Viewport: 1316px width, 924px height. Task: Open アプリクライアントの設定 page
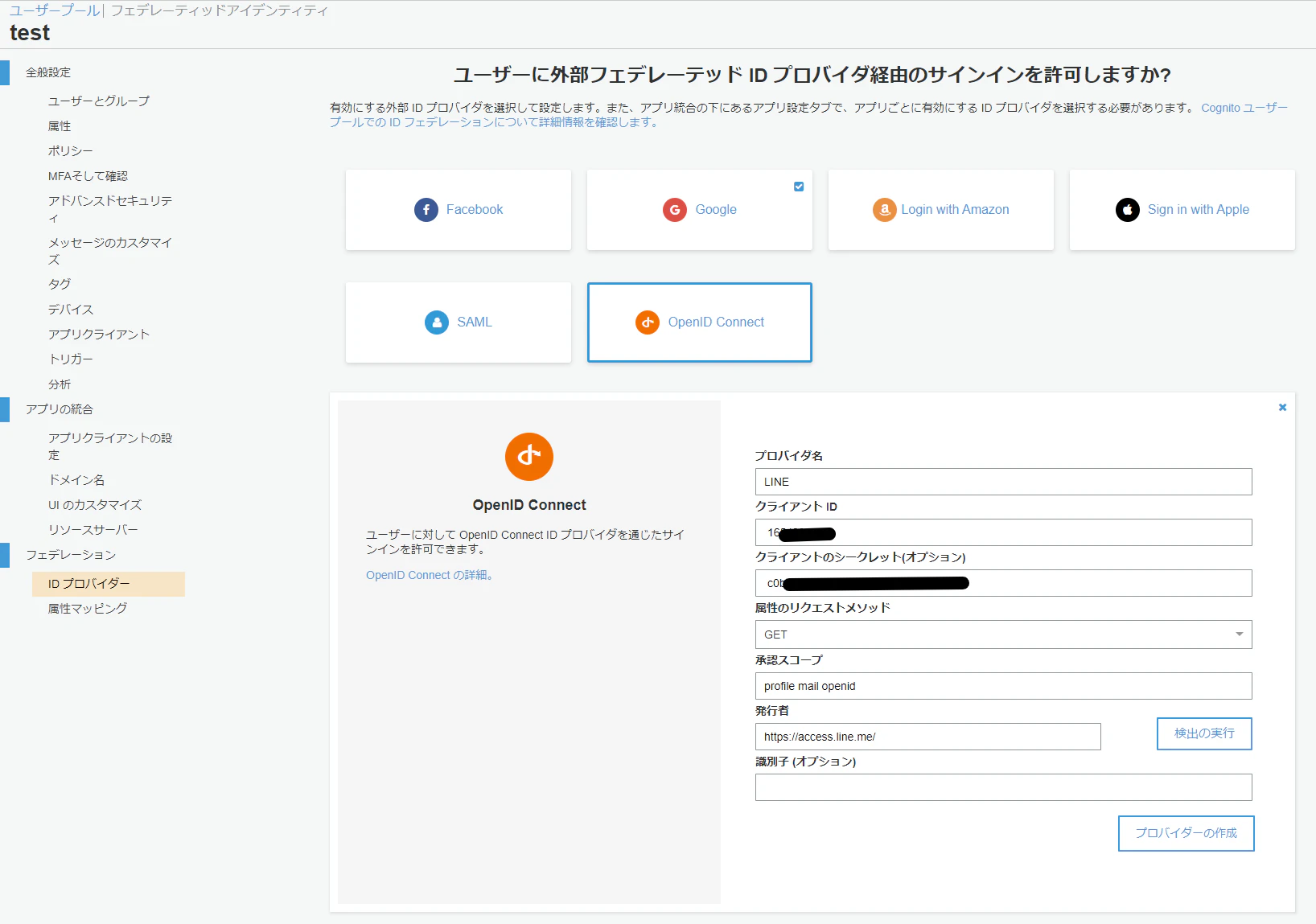click(x=110, y=446)
